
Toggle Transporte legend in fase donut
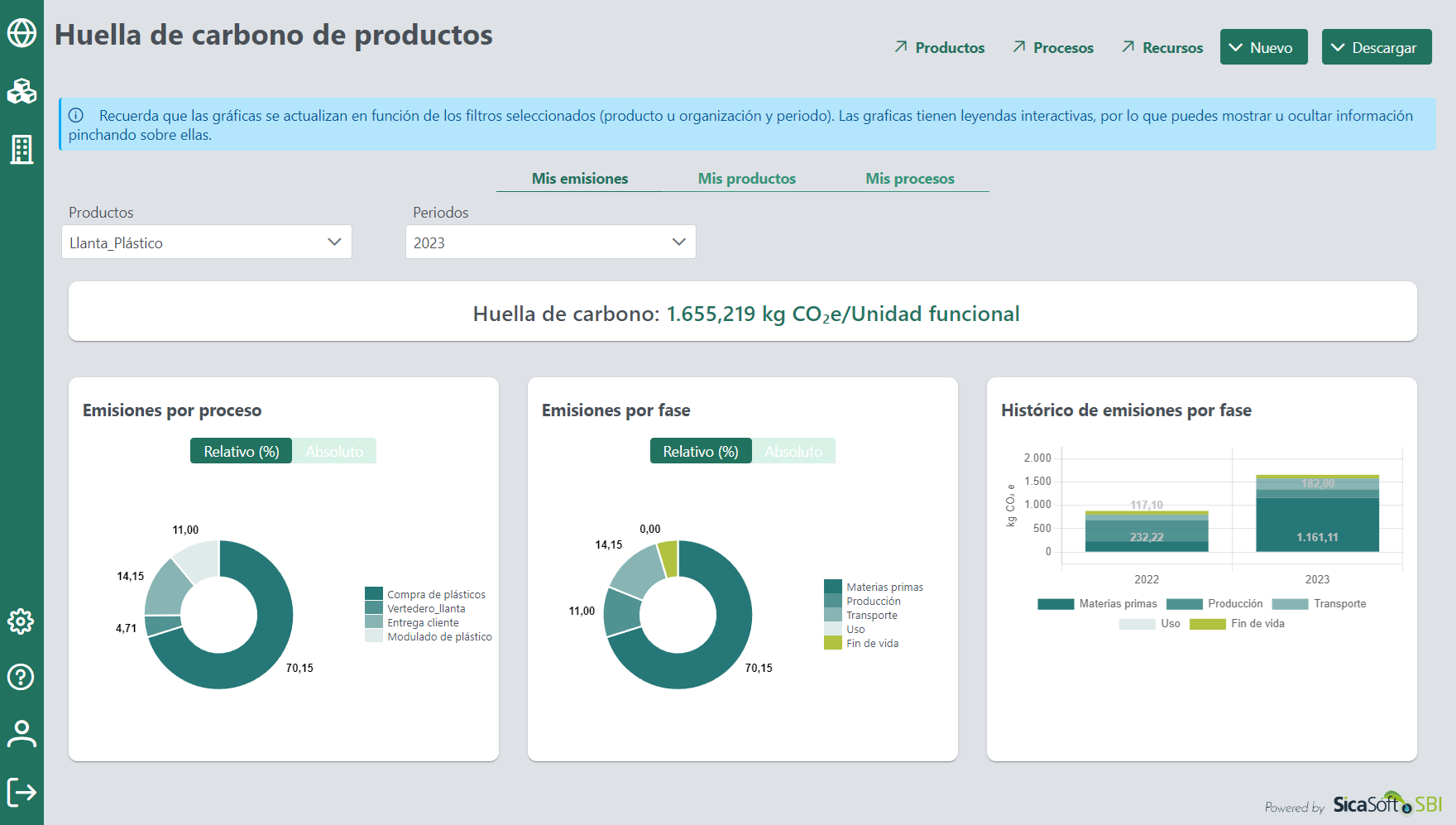860,615
